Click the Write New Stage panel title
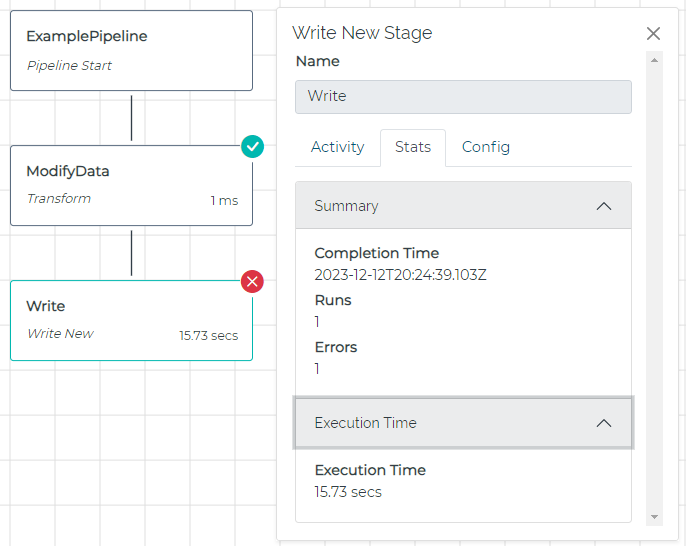 362,33
